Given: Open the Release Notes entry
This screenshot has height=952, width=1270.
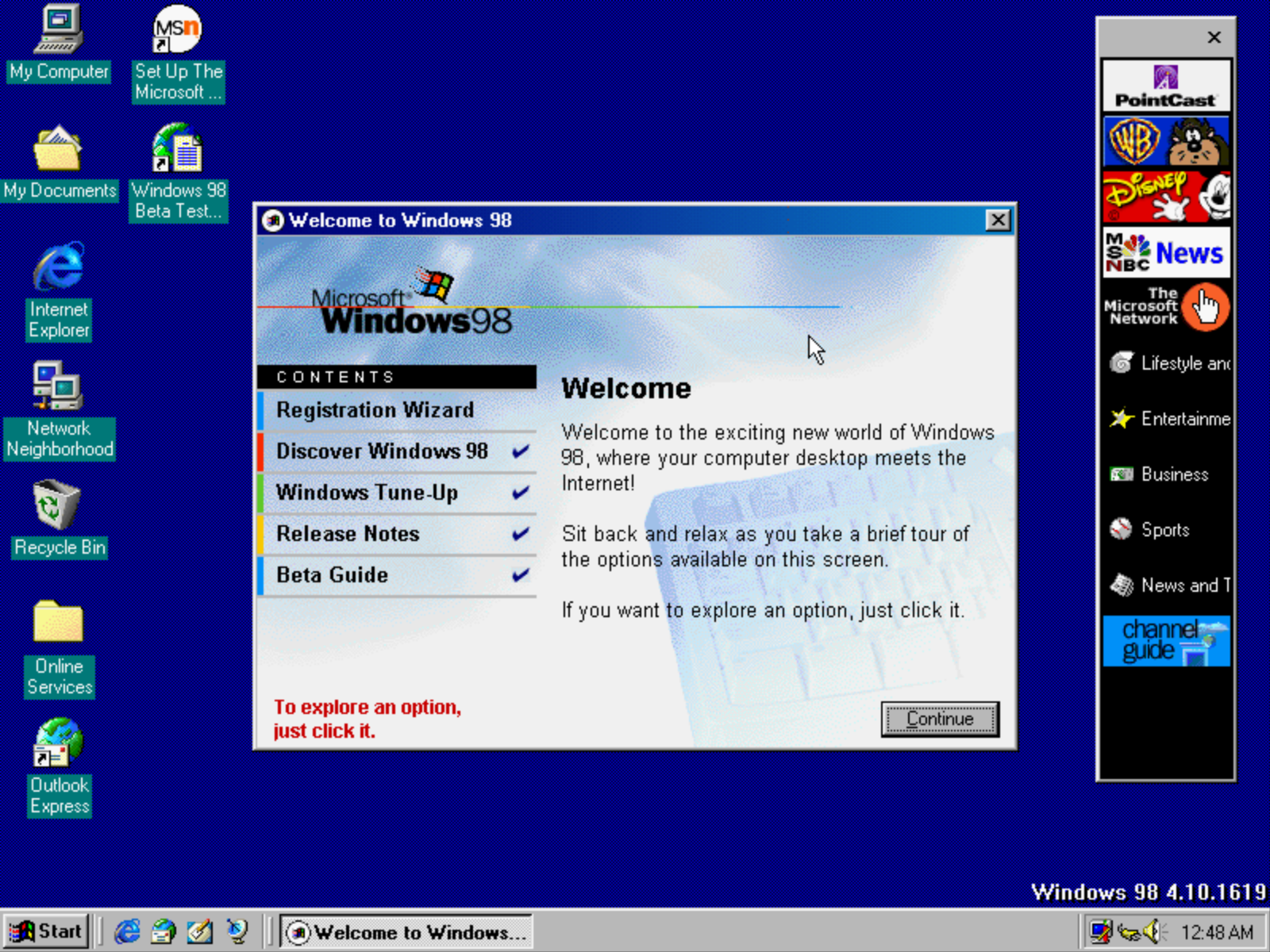Looking at the screenshot, I should point(348,534).
